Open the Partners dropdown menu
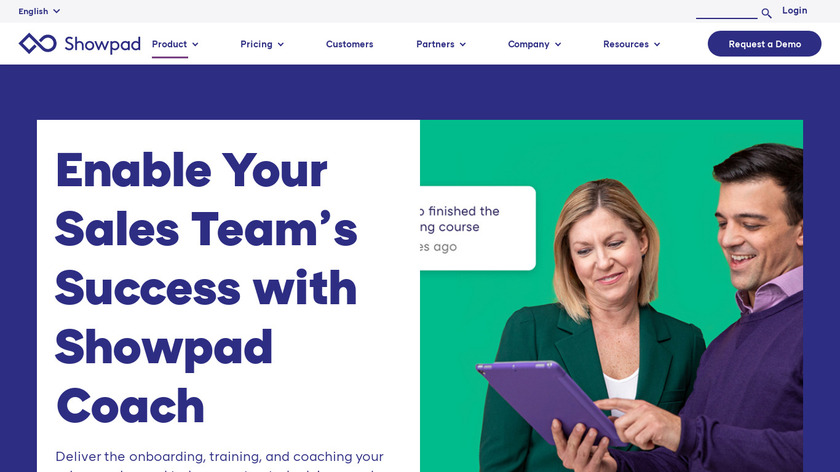Screen dimensions: 840x472 point(441,44)
